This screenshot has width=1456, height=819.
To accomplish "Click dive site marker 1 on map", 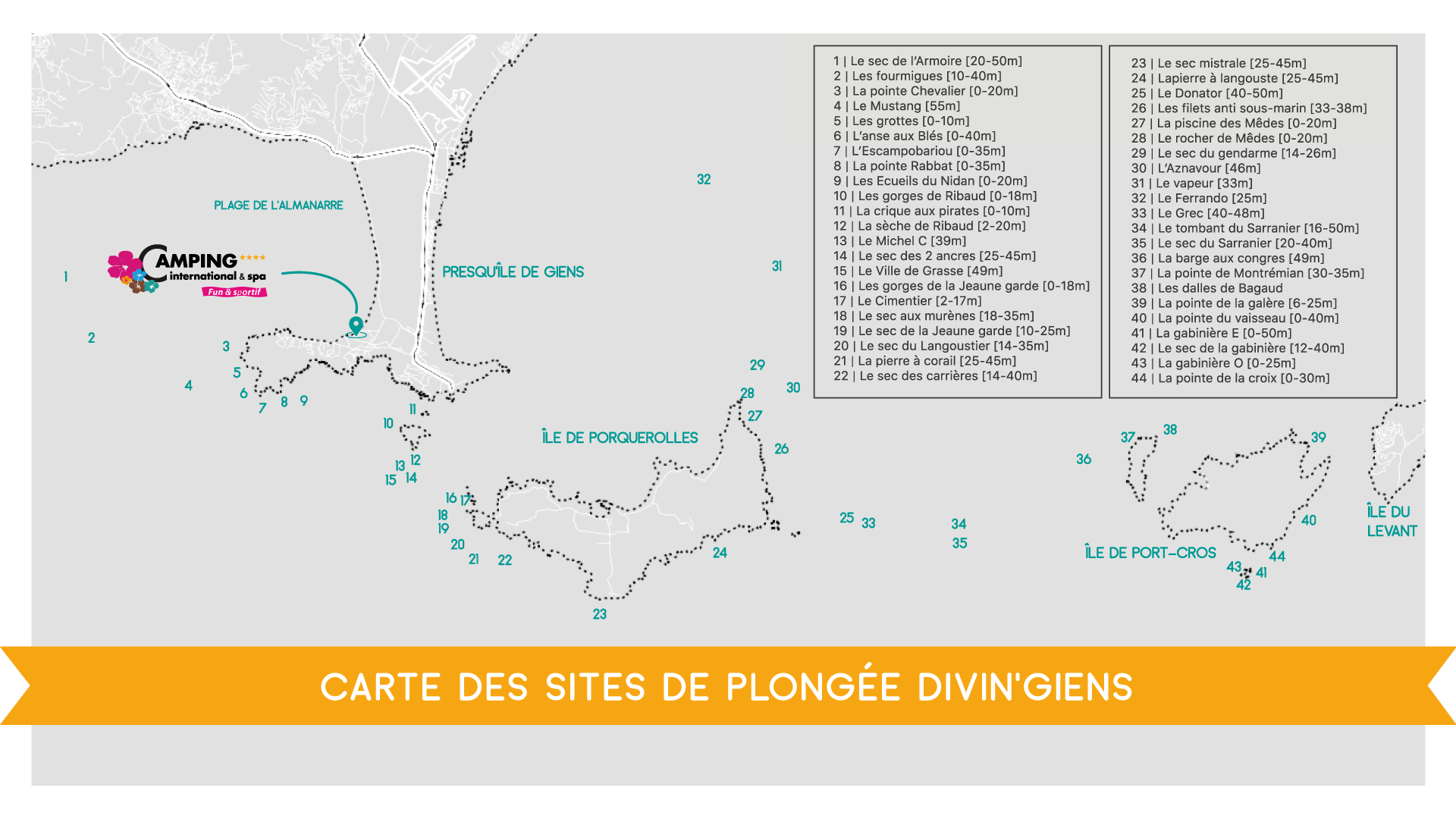I will point(66,277).
